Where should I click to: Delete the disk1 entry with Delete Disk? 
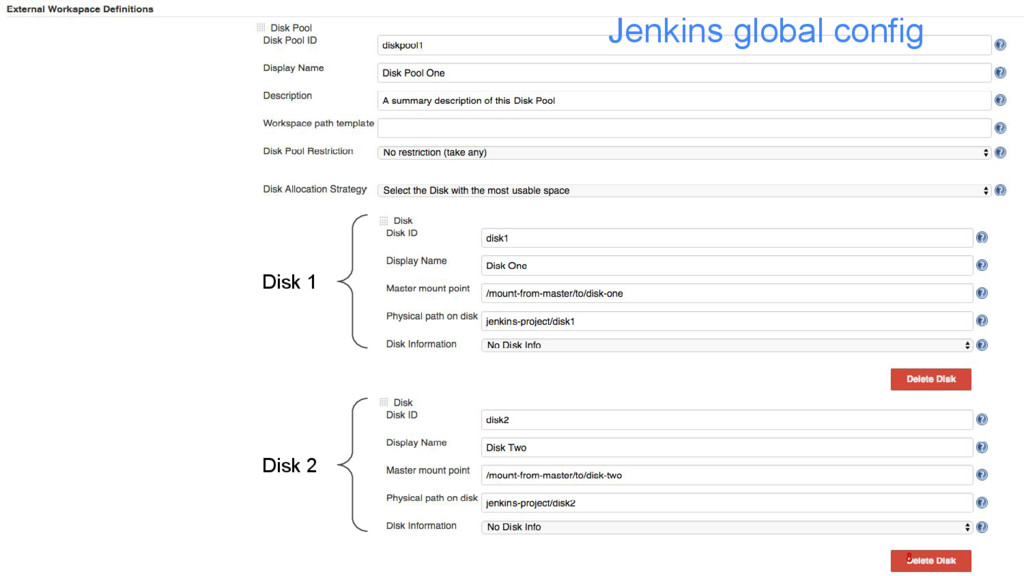(931, 379)
